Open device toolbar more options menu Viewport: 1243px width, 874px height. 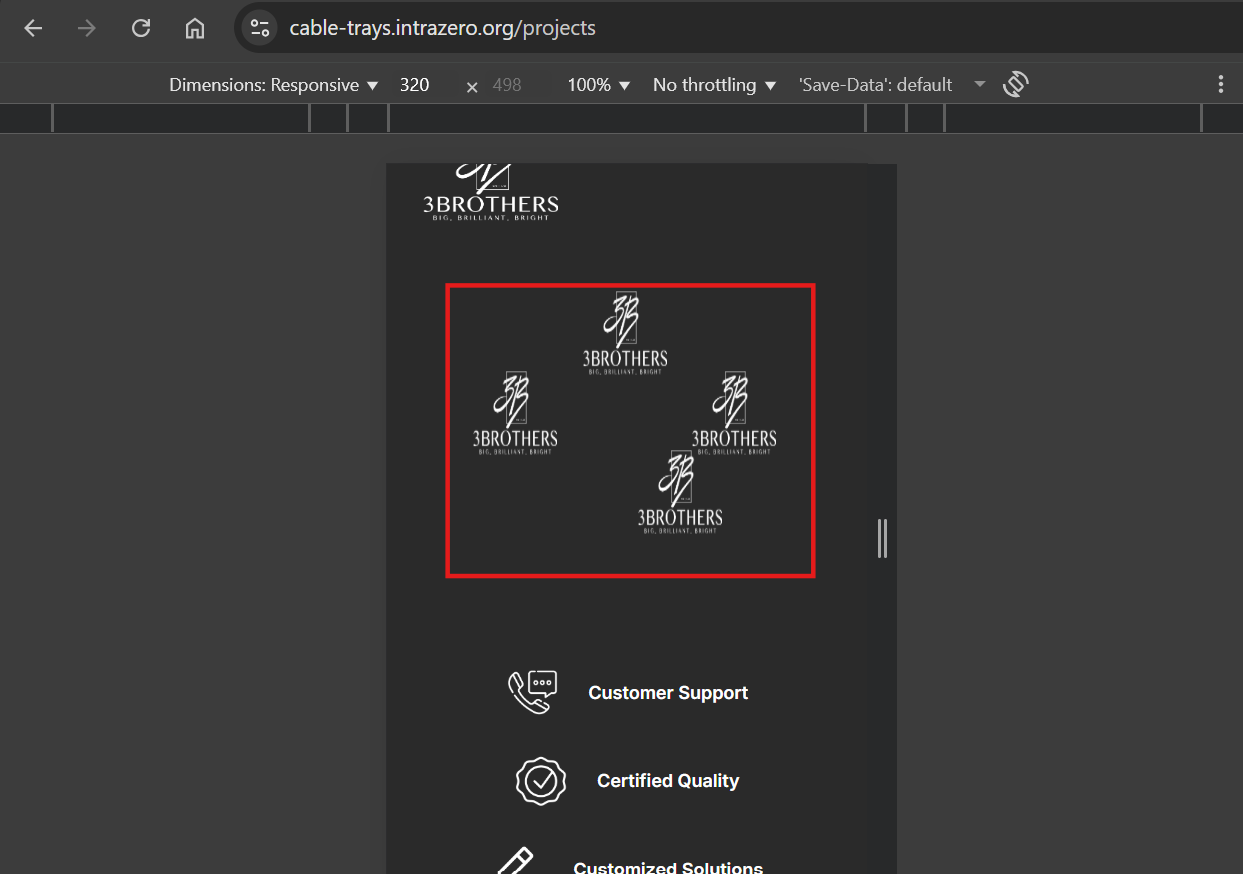[1220, 85]
